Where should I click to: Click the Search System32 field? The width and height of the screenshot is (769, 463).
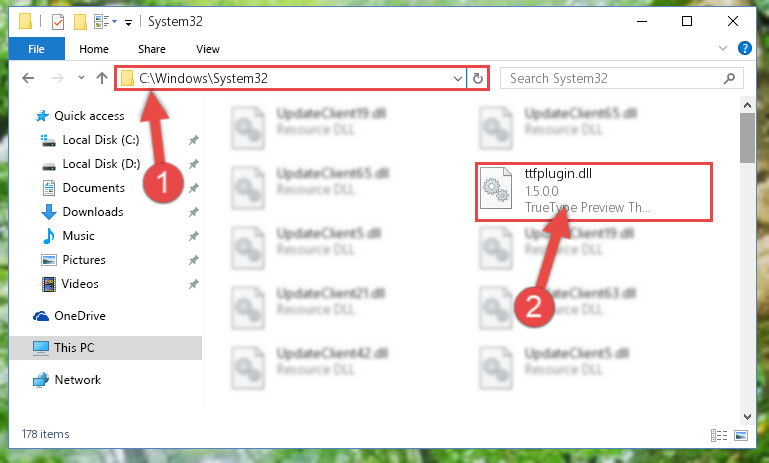click(613, 78)
